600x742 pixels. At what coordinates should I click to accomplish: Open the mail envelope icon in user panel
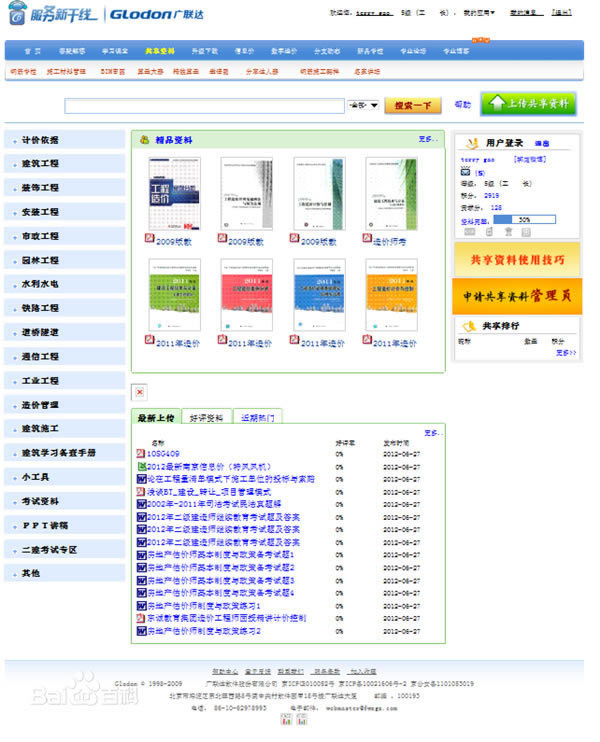(x=466, y=172)
